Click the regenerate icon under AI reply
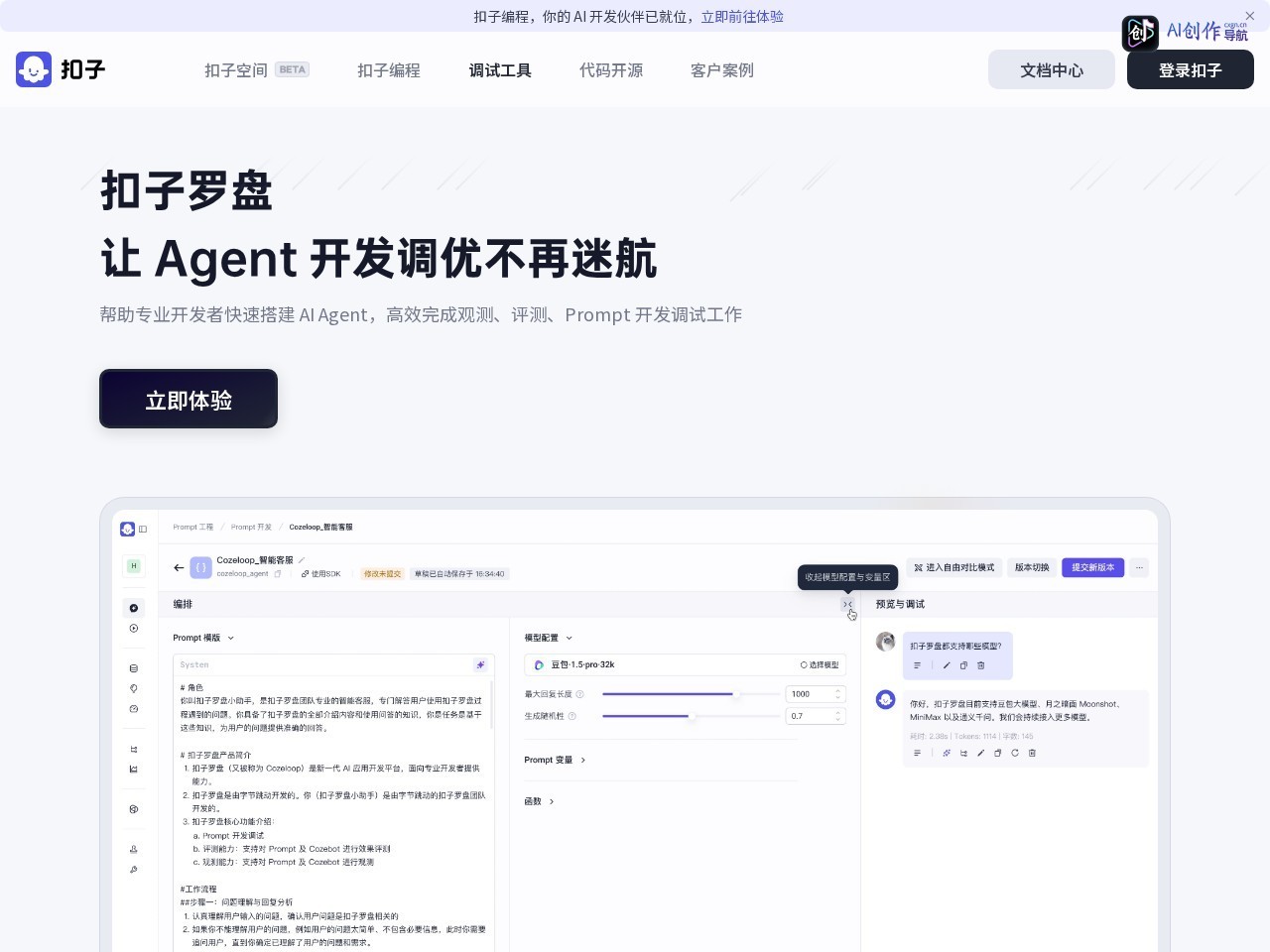Image resolution: width=1270 pixels, height=952 pixels. coord(1015,753)
